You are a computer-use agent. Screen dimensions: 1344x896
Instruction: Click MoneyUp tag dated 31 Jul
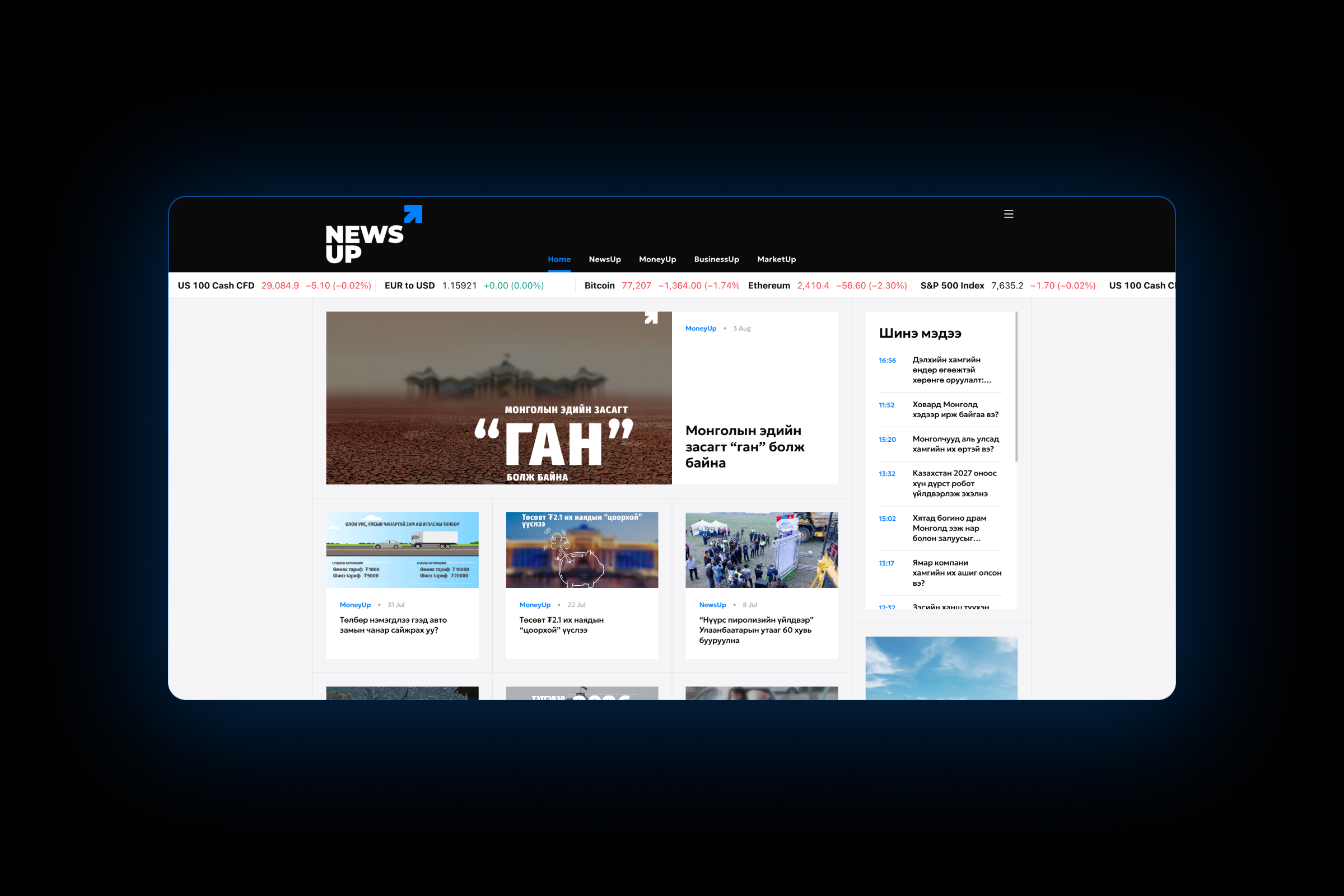(355, 605)
